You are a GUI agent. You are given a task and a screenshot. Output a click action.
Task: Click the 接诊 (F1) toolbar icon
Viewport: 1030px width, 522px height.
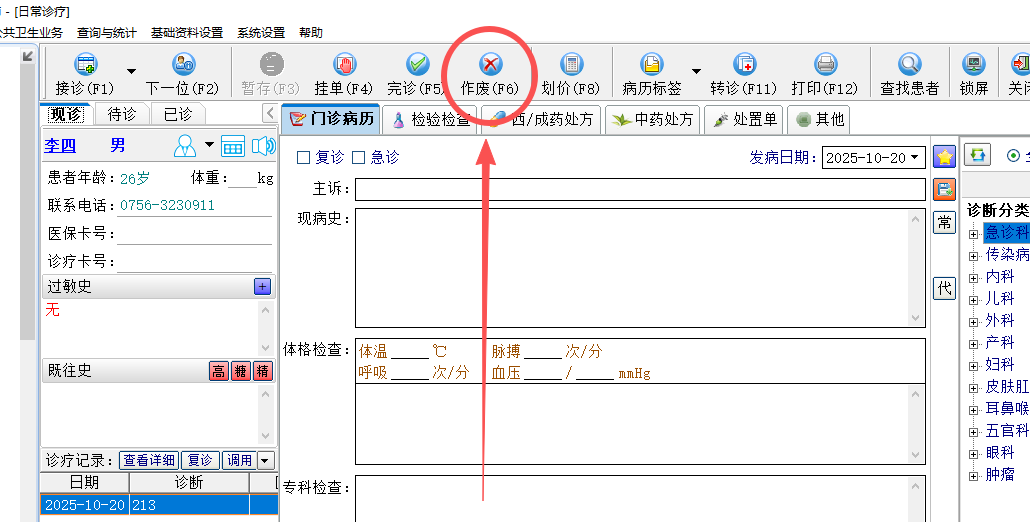click(85, 65)
